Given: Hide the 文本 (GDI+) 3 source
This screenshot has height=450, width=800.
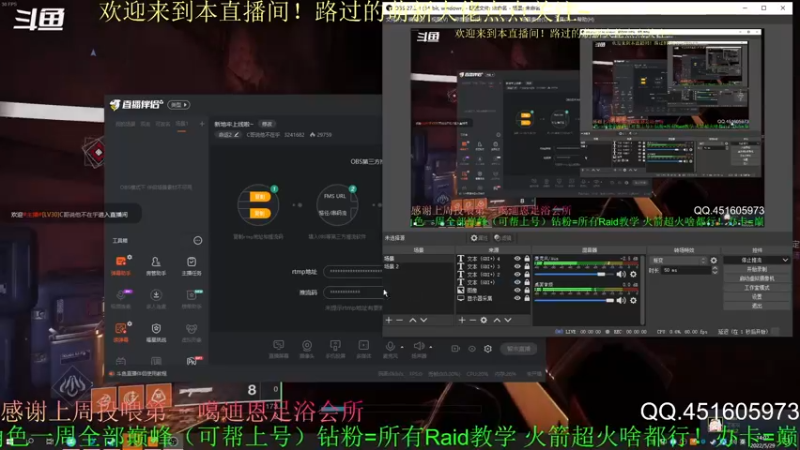Looking at the screenshot, I should point(517,266).
